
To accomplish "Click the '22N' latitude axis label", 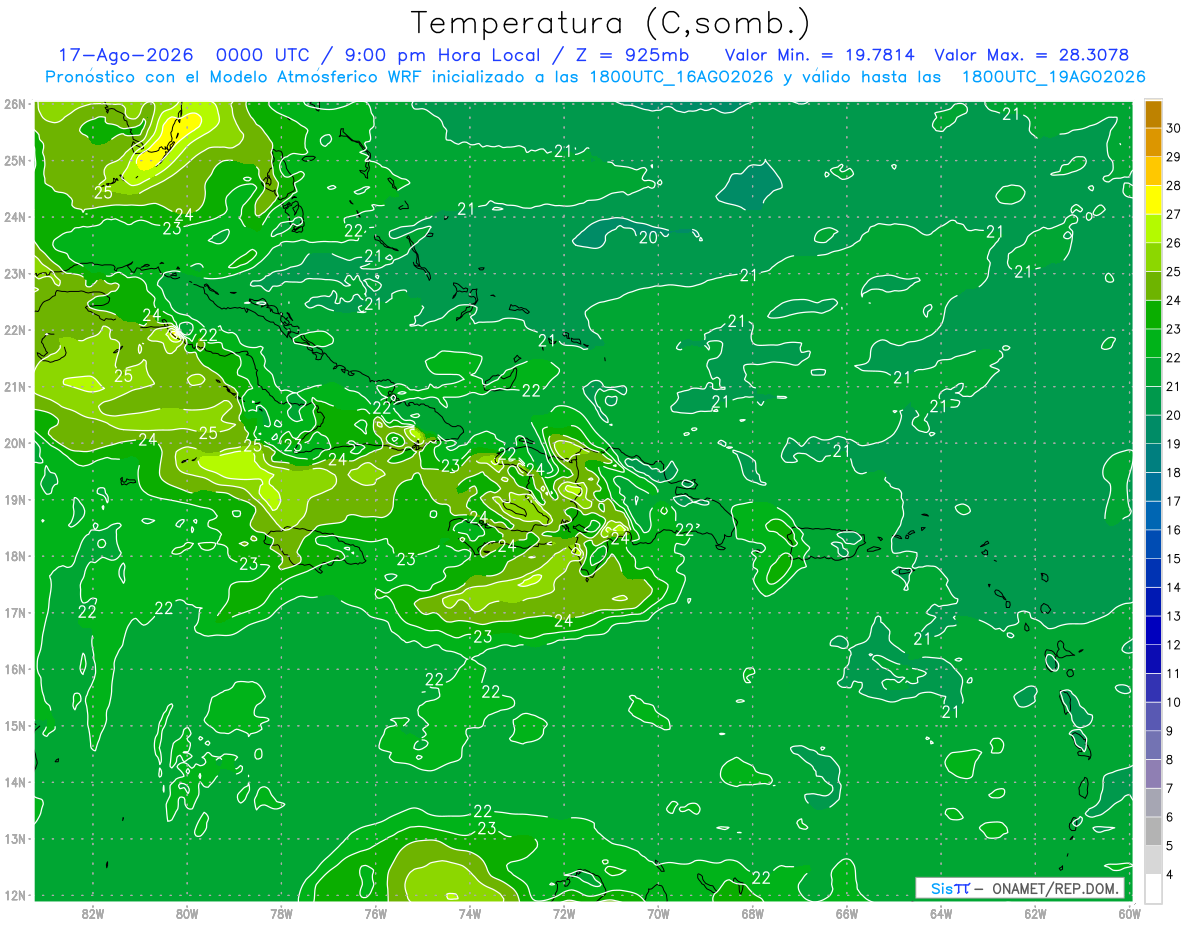I will pos(14,329).
